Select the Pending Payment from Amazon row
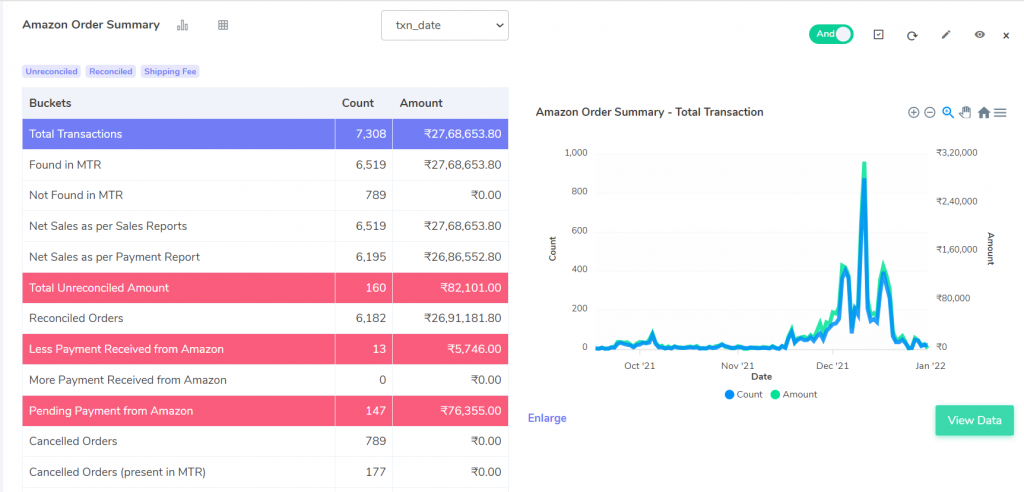 265,411
